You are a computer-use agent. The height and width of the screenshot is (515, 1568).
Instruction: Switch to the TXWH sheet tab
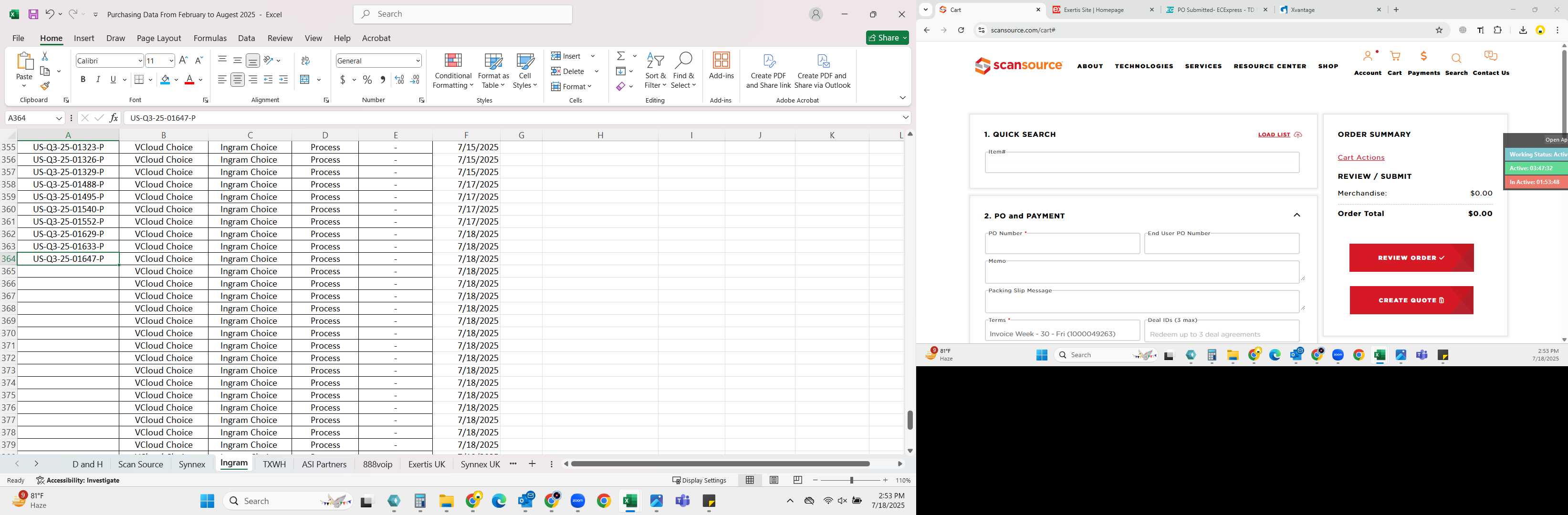point(274,464)
